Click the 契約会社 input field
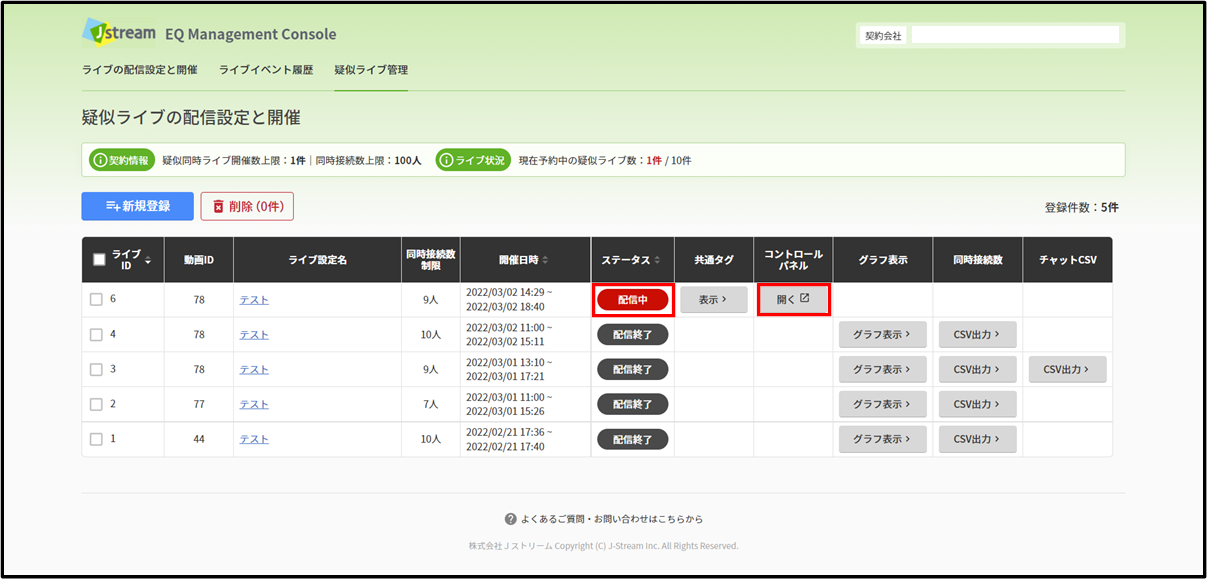The height and width of the screenshot is (579, 1207). pyautogui.click(x=1015, y=35)
